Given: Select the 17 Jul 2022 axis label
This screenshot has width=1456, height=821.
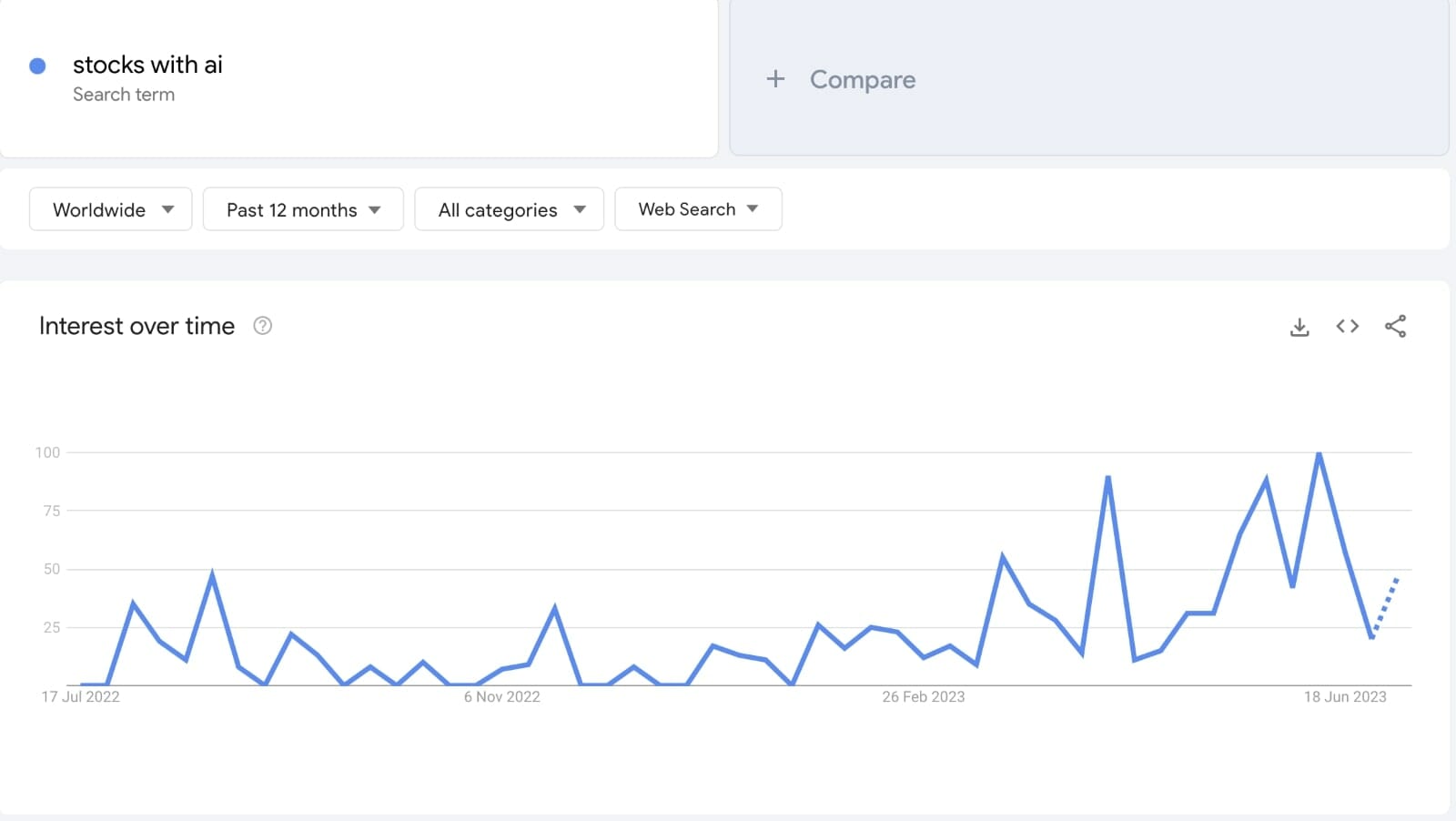Looking at the screenshot, I should click(80, 696).
